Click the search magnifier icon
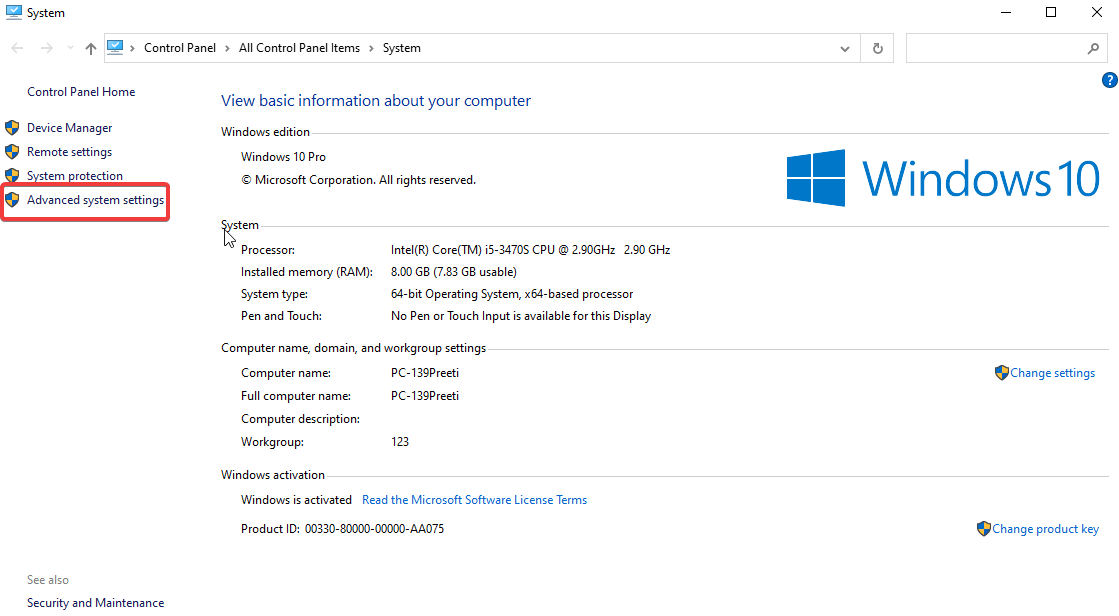The image size is (1119, 616). (1093, 49)
